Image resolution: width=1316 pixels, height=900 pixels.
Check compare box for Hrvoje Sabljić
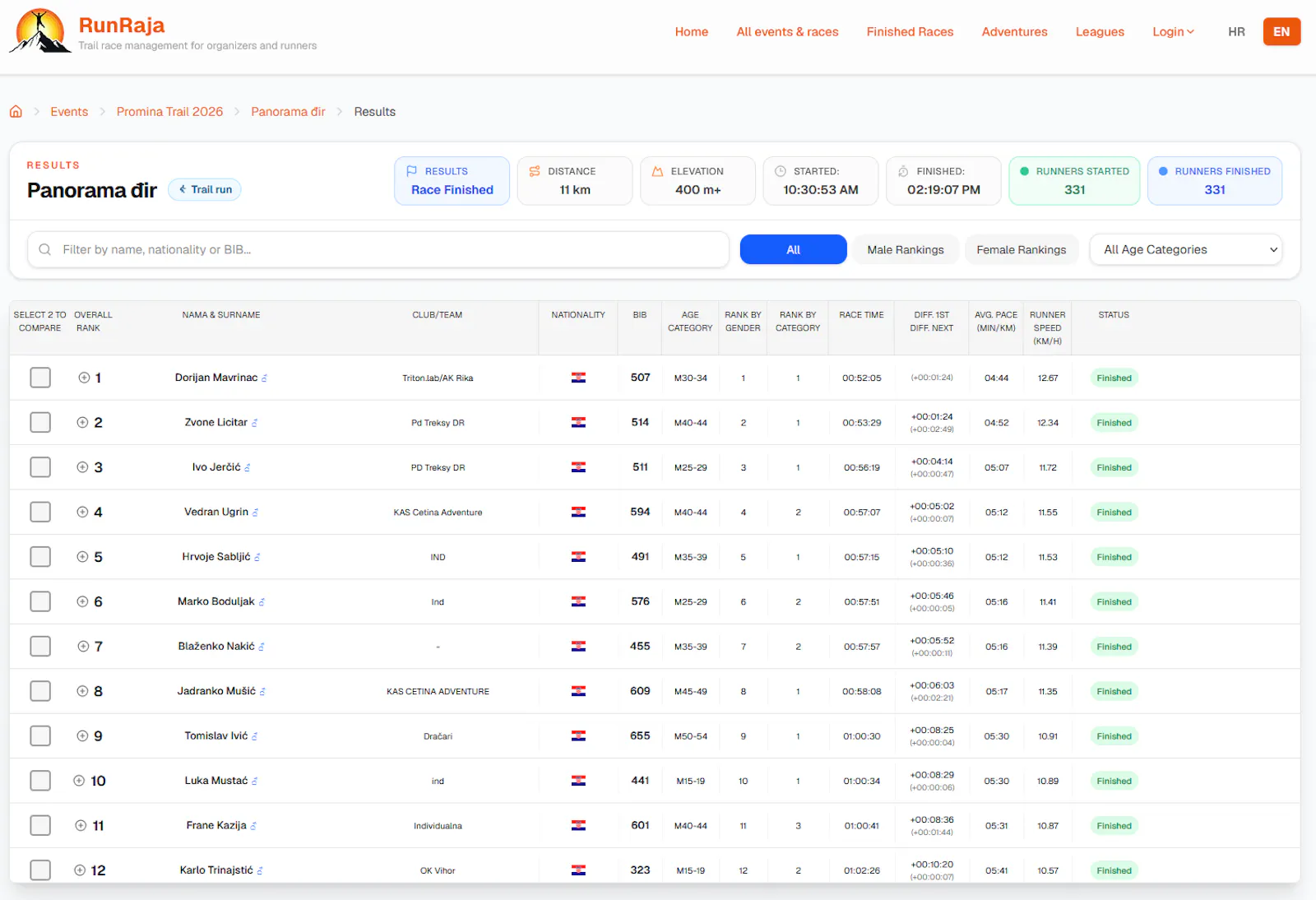click(40, 557)
